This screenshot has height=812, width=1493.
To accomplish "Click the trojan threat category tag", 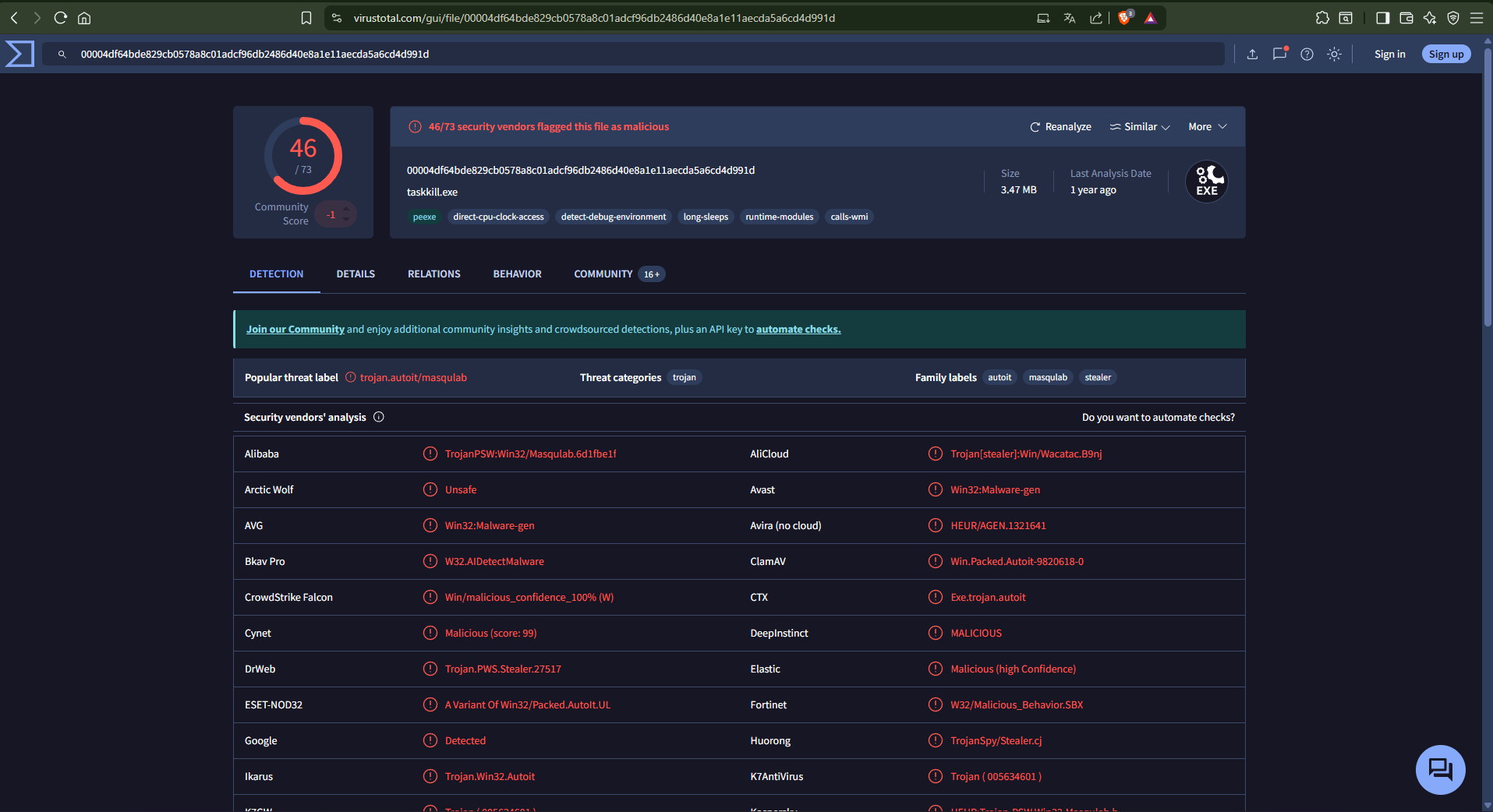I will (x=685, y=377).
